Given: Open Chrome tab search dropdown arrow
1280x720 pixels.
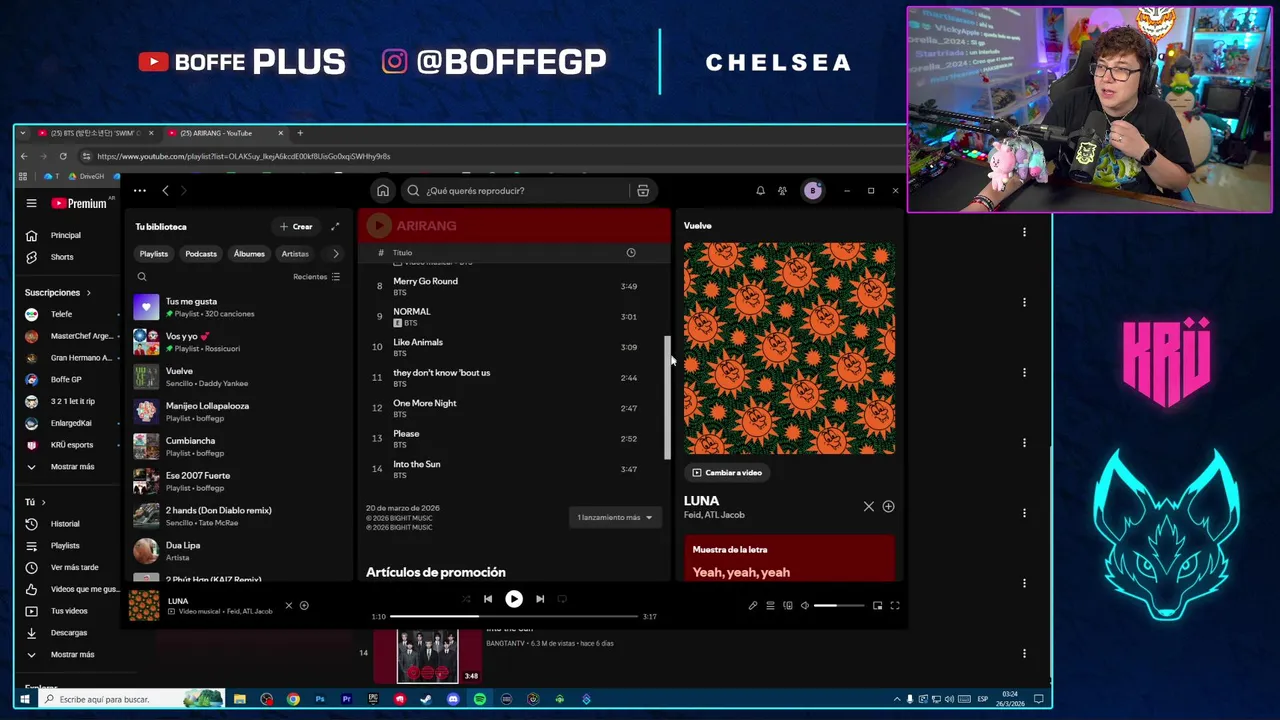Looking at the screenshot, I should [x=23, y=133].
